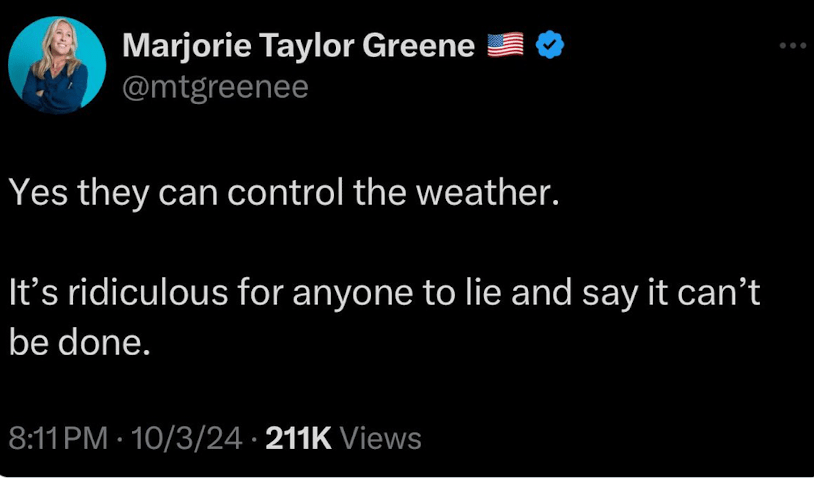The height and width of the screenshot is (486, 814).
Task: Click the @mtgreenee handle
Action: (214, 88)
